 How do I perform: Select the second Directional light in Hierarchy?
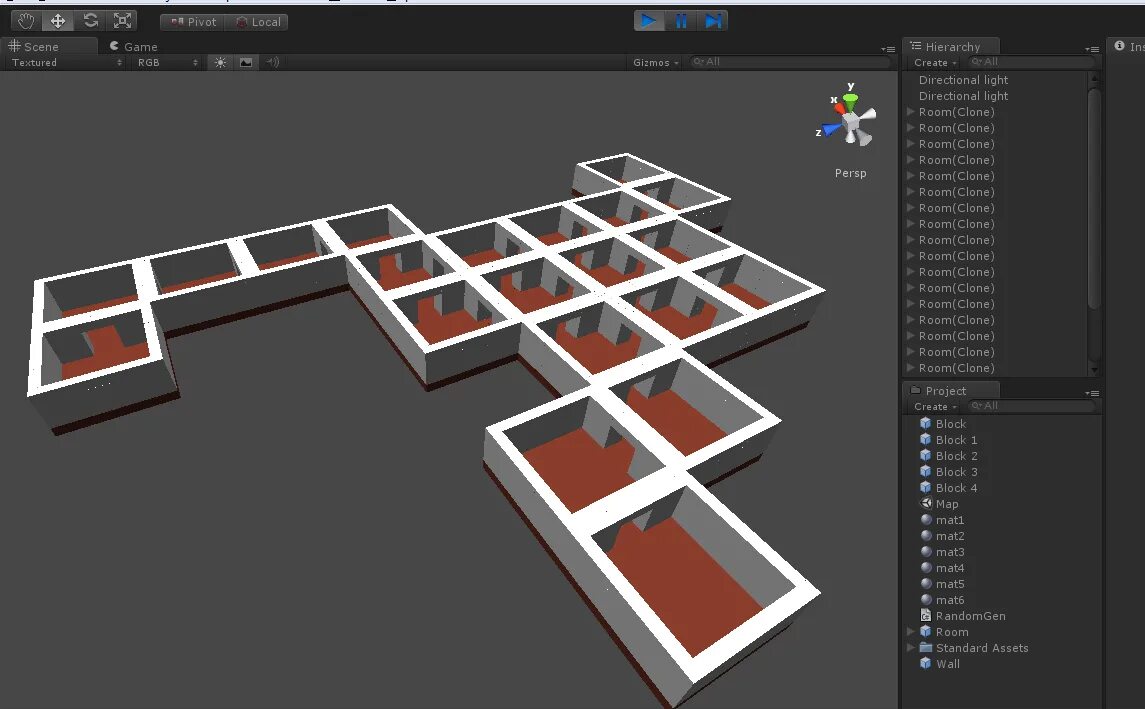tap(963, 96)
